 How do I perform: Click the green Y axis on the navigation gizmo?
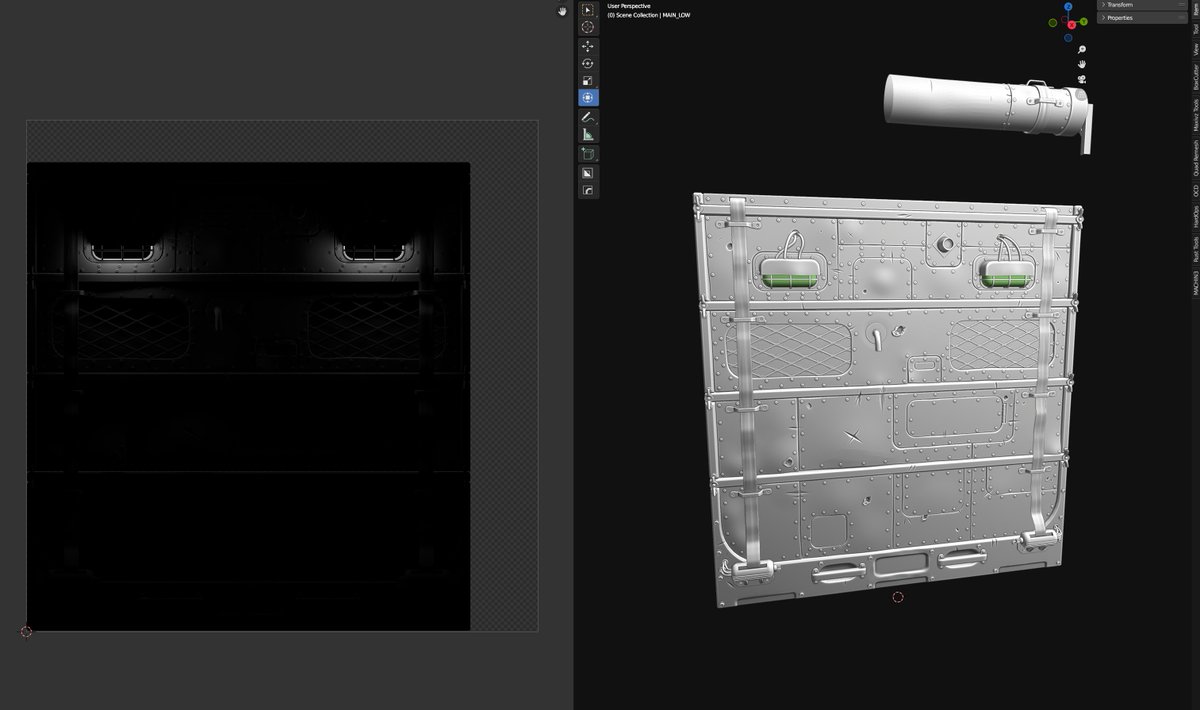(1083, 21)
